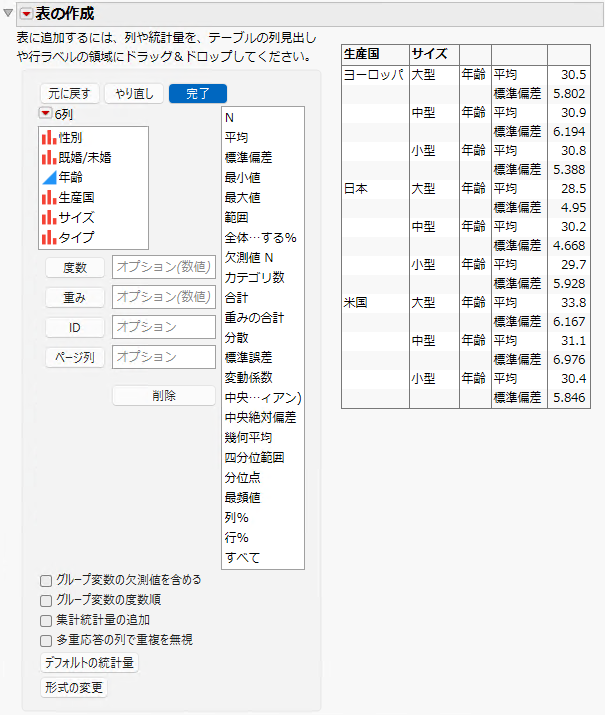Click the ヨーロッパ row label in table
Screen dimensions: 605x715
click(374, 74)
